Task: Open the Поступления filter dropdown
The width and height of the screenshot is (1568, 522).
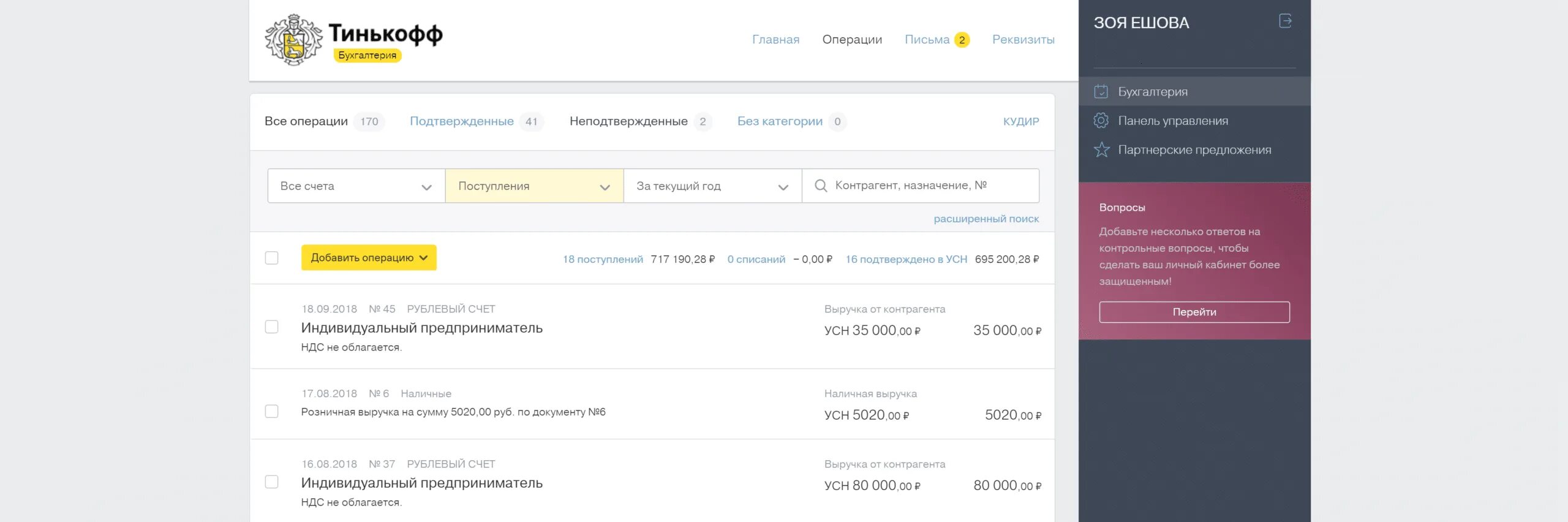Action: point(534,186)
